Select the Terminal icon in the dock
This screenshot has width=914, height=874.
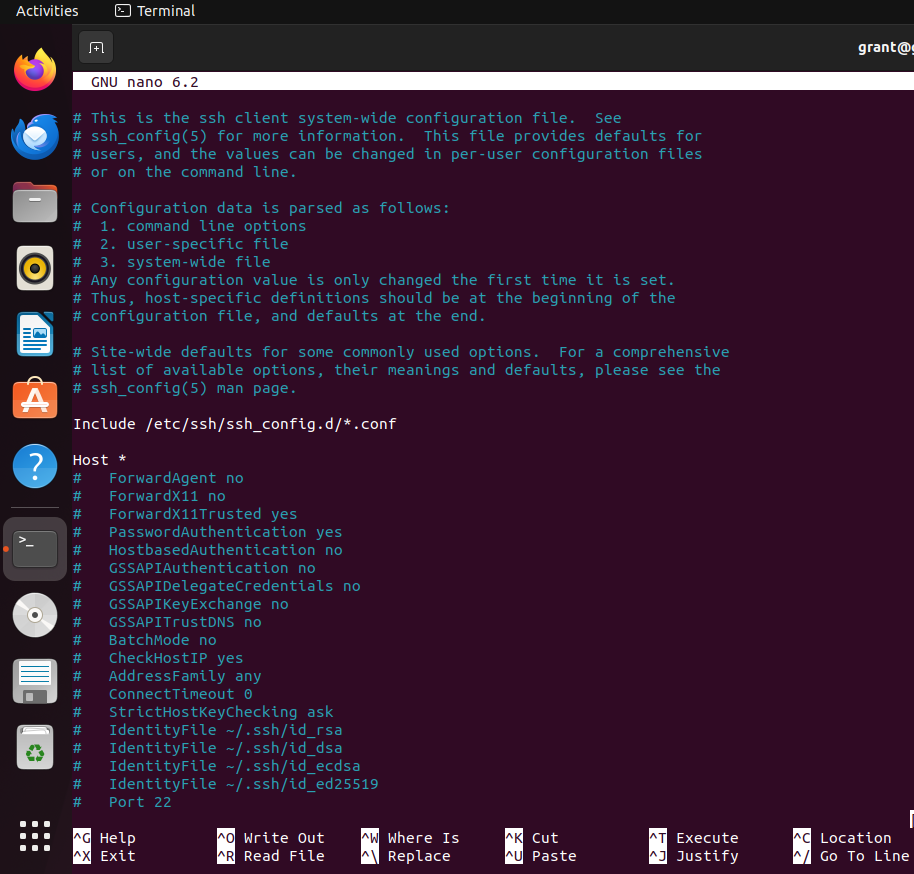(35, 548)
